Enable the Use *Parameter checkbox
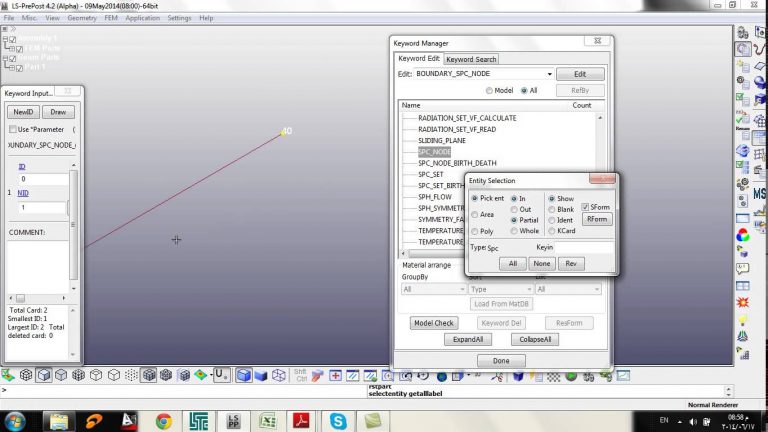This screenshot has width=768, height=432. coord(12,129)
